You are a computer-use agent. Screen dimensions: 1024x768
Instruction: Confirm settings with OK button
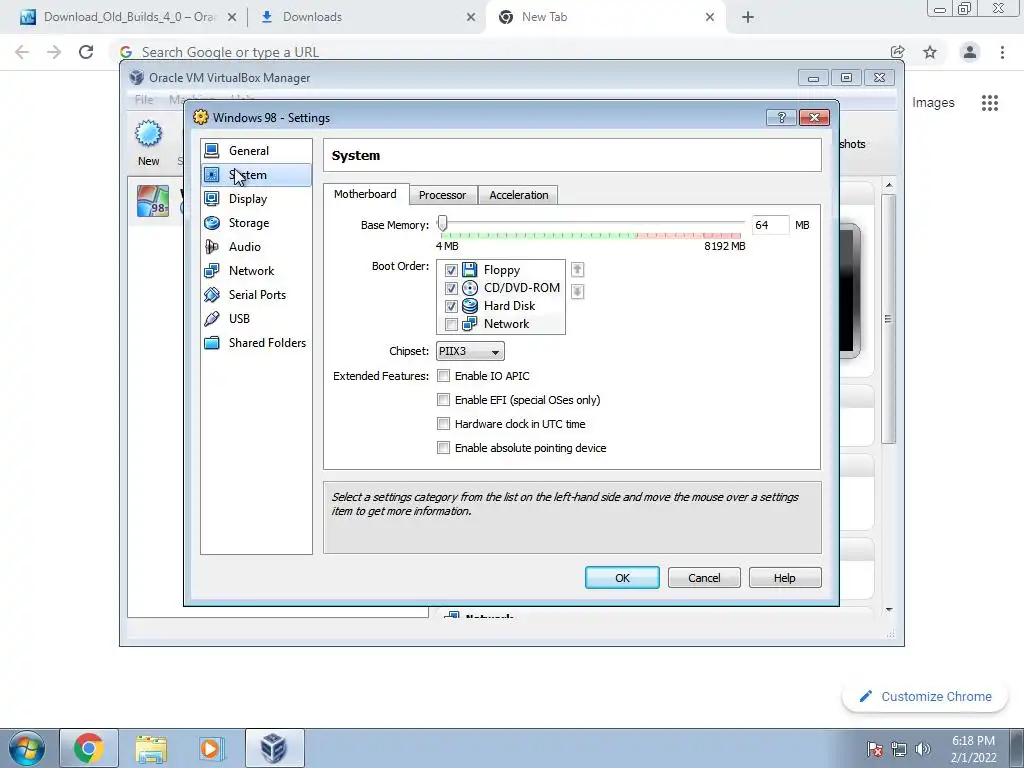(622, 578)
